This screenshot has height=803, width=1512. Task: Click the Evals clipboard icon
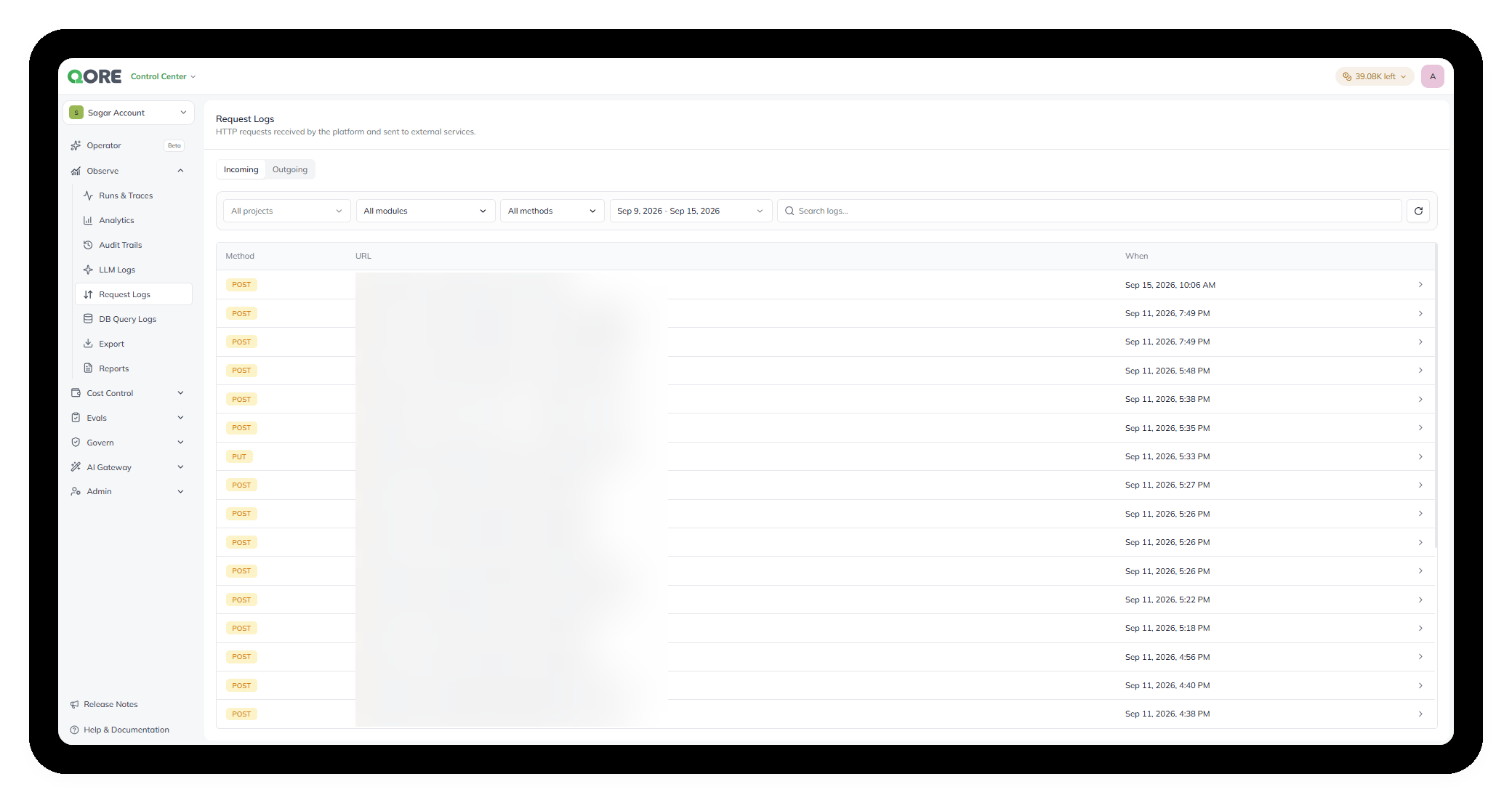(x=76, y=418)
